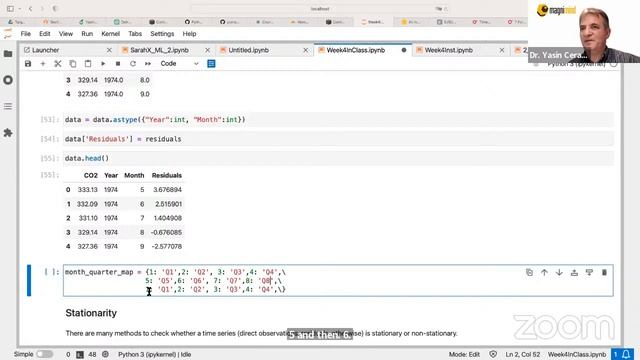This screenshot has height=360, width=640.
Task: Insert a cell below the active cell
Action: 589,273
